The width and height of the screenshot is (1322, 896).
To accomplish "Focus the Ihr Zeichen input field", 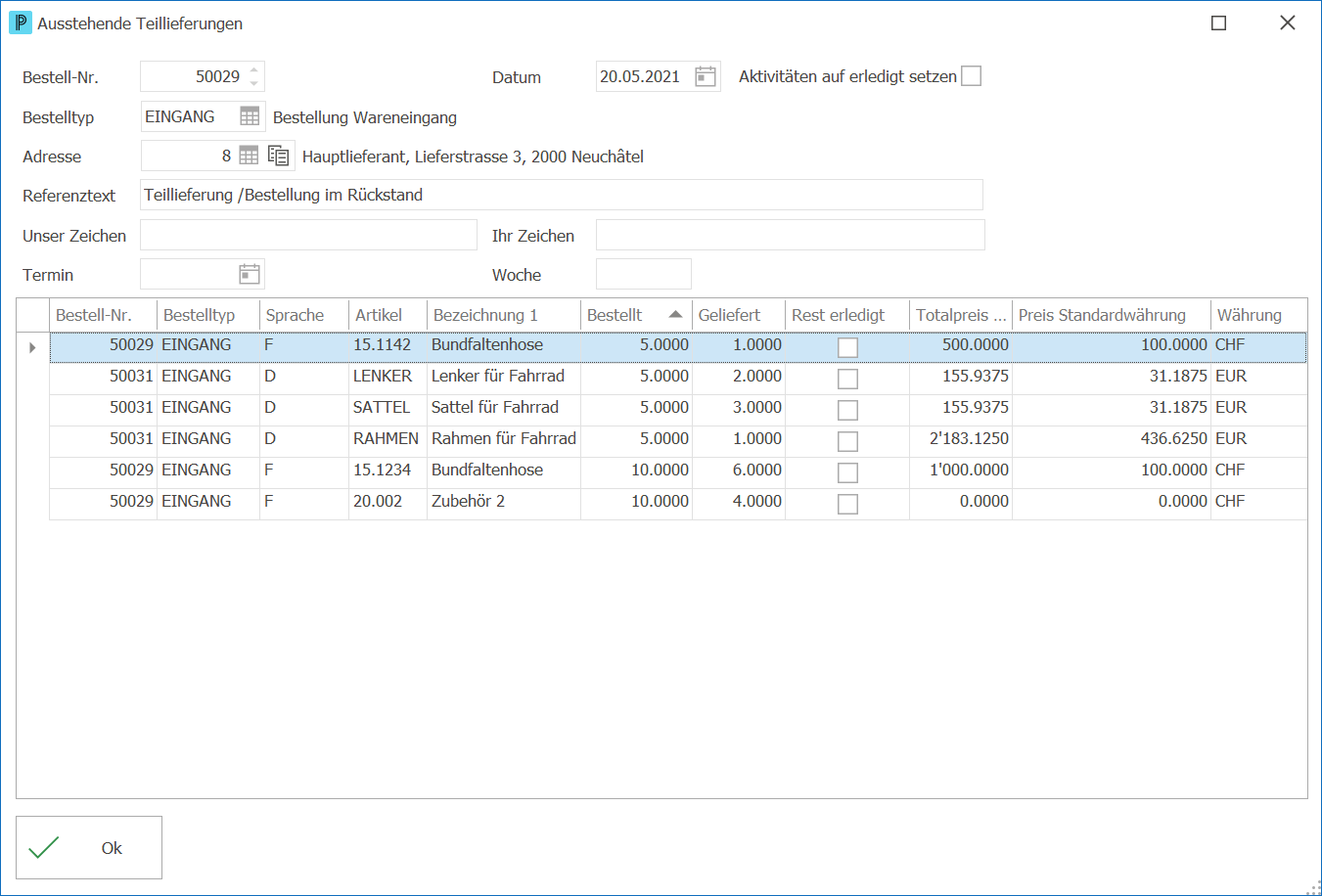I will (x=791, y=235).
